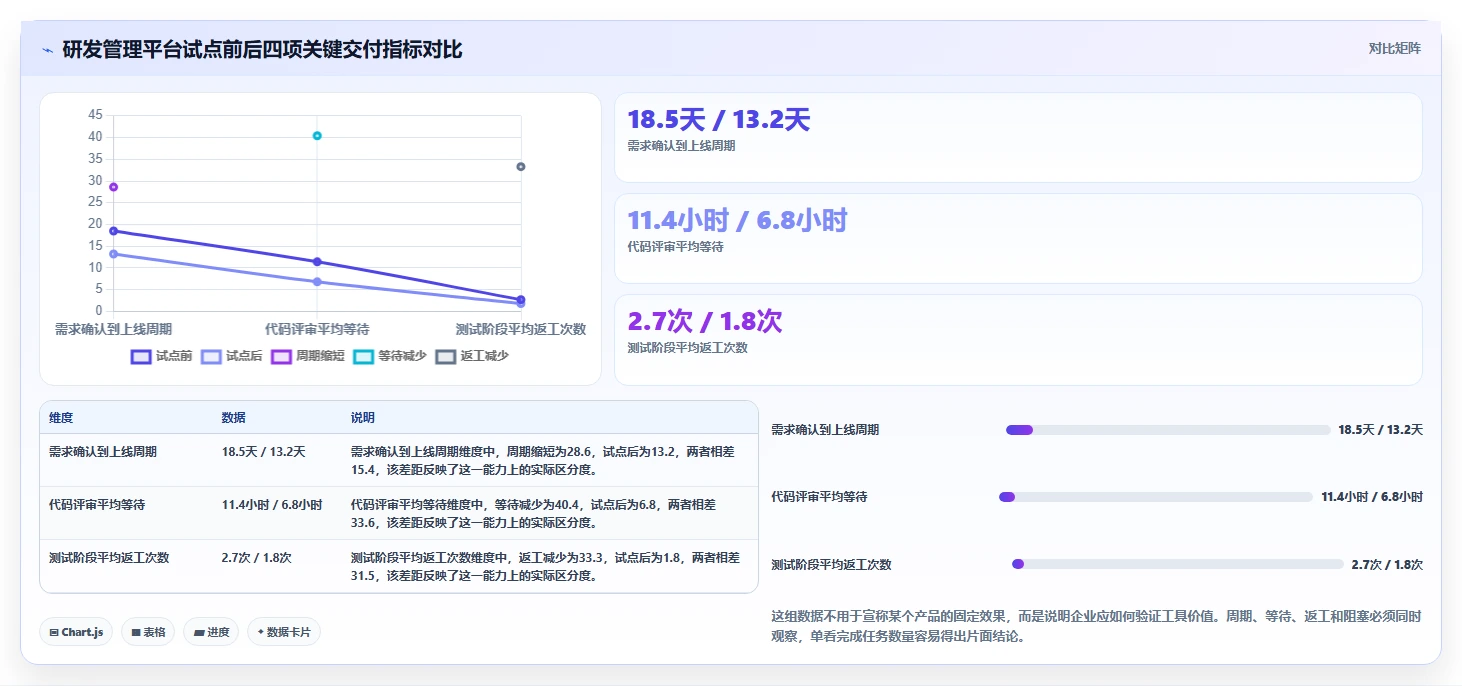Toggle the 返工减少 legend series
This screenshot has height=686, width=1462.
pos(472,356)
